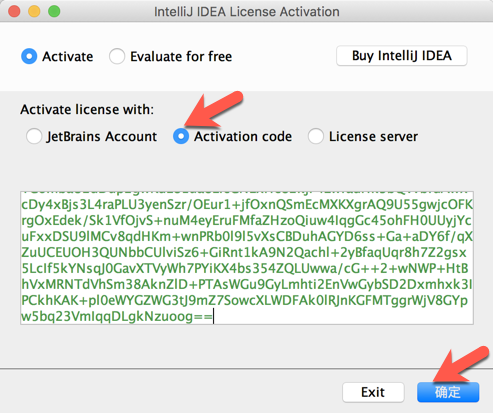Click the Exit button
493x413 pixels.
(373, 392)
